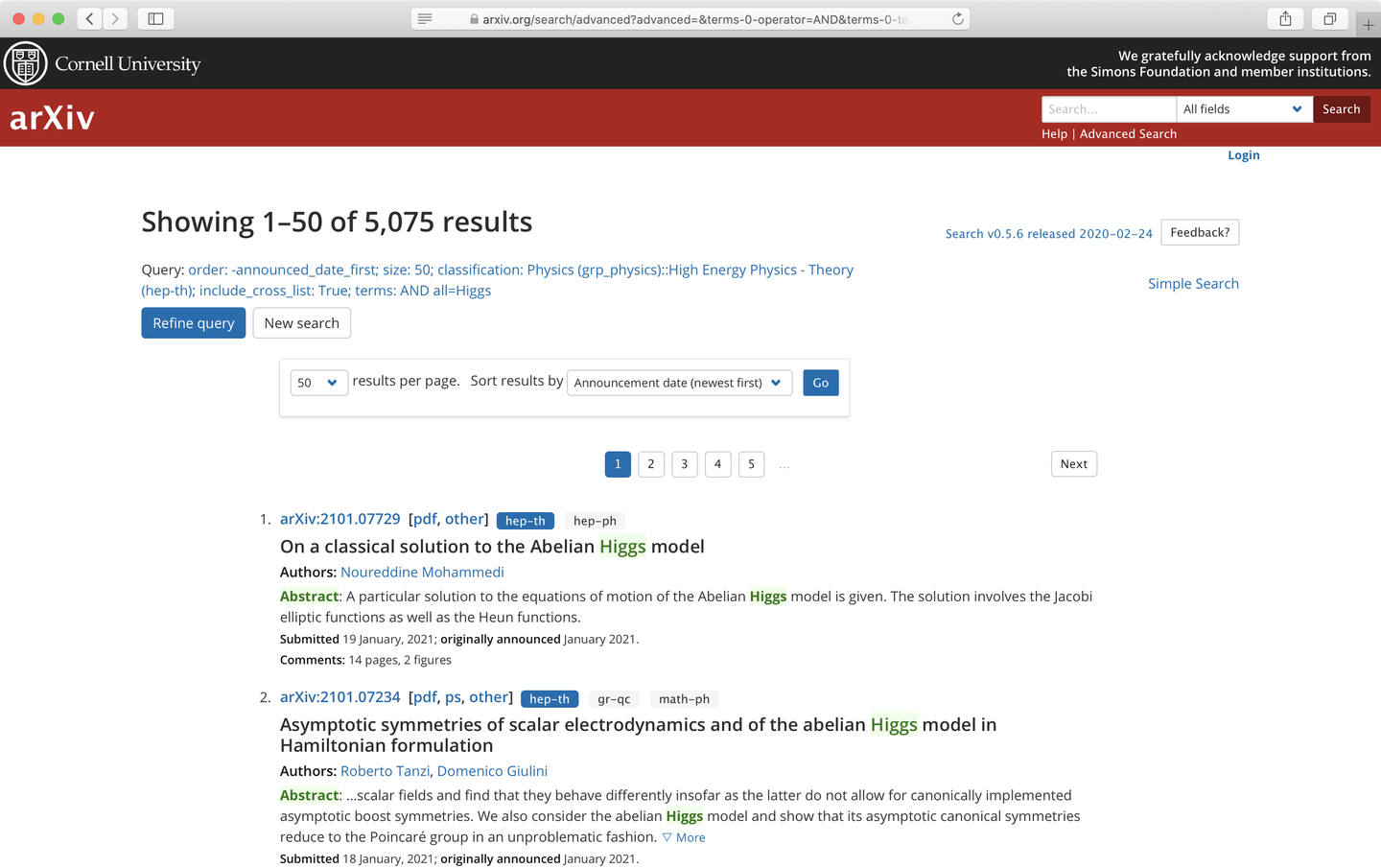Click the math-ph tag on second result

click(684, 699)
